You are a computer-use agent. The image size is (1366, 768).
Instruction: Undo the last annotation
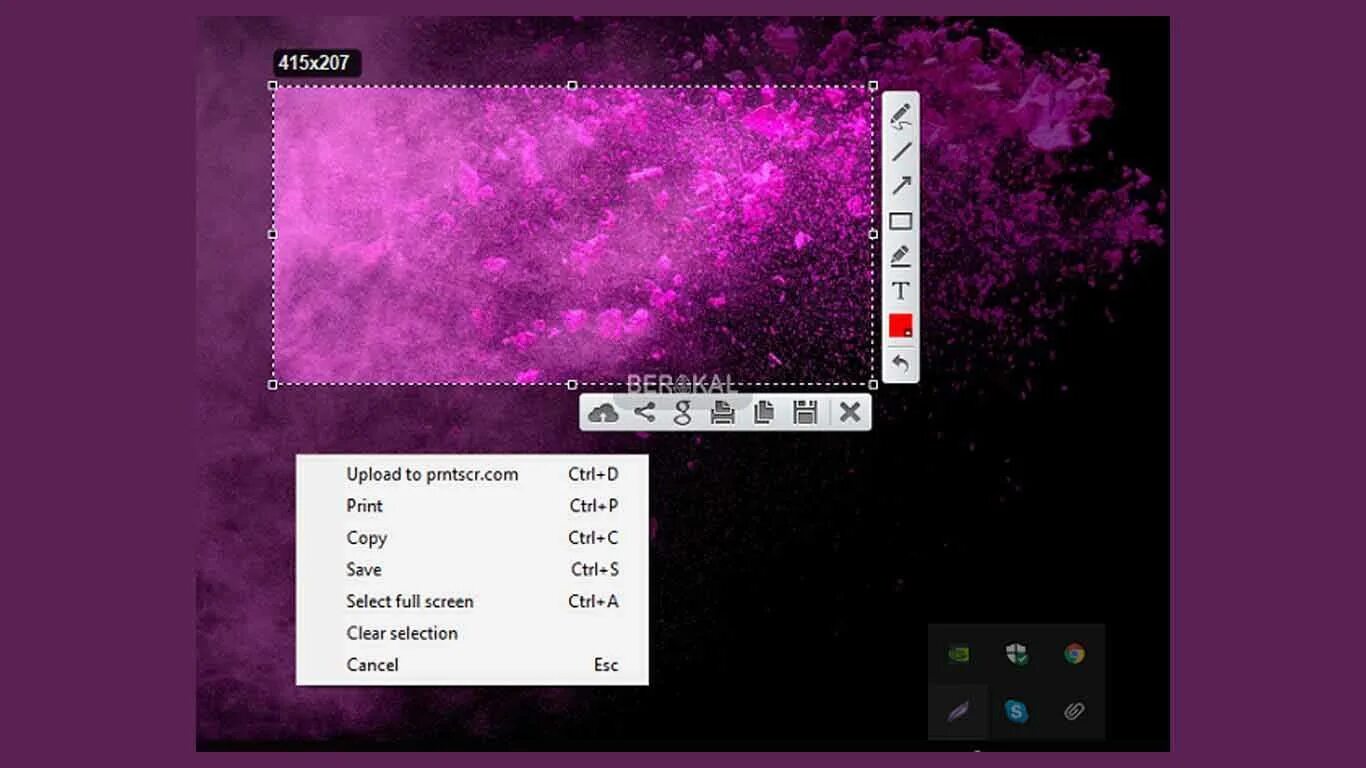point(899,360)
